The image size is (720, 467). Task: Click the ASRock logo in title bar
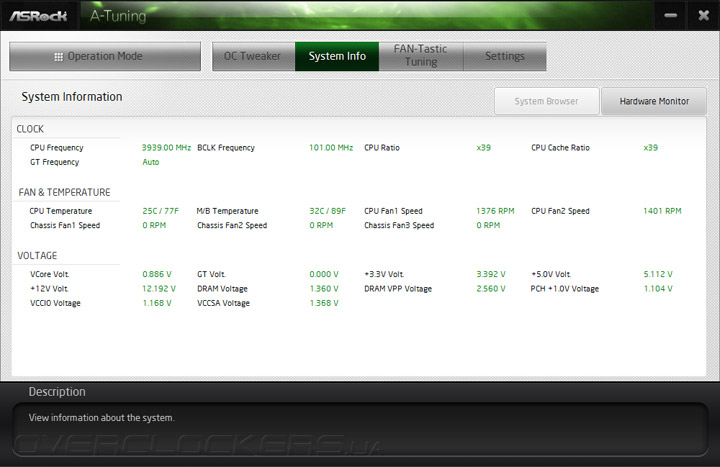click(38, 16)
